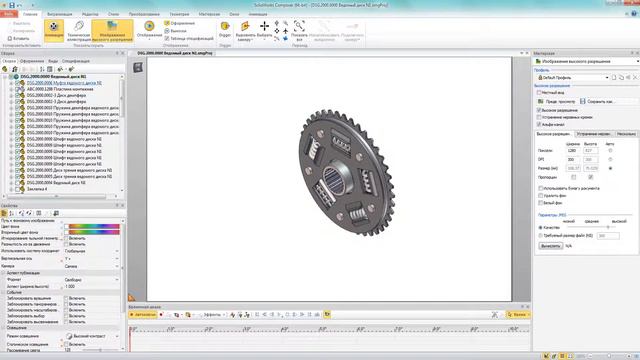
Task: Enable Белый фон checkbox
Action: coord(540,203)
